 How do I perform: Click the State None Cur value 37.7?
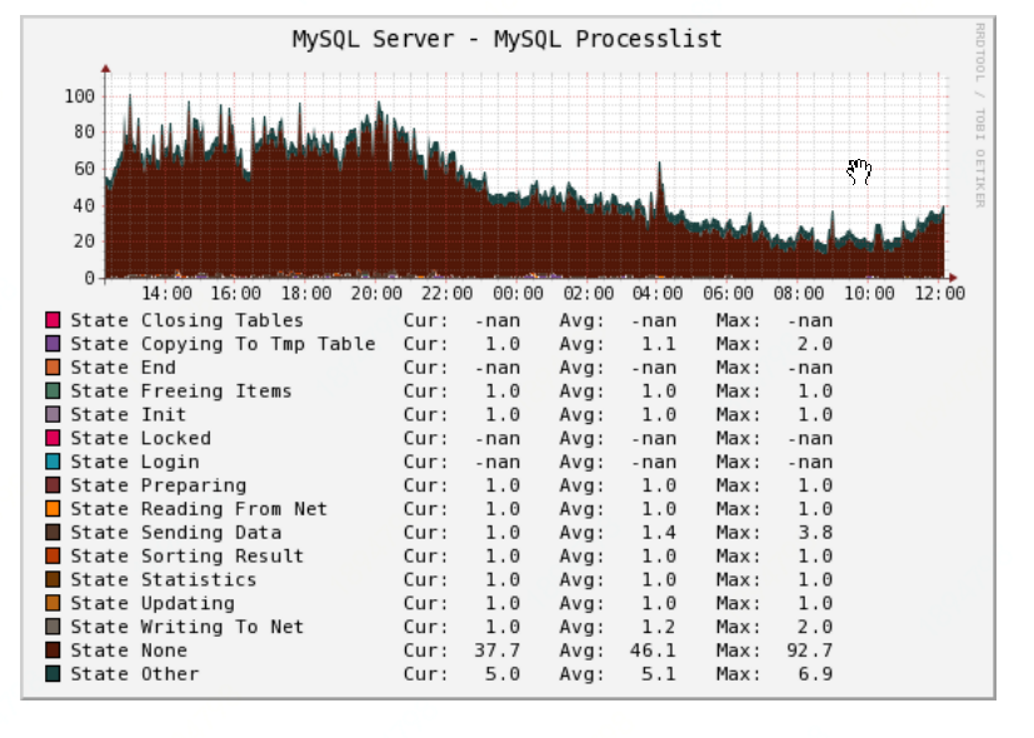point(497,650)
